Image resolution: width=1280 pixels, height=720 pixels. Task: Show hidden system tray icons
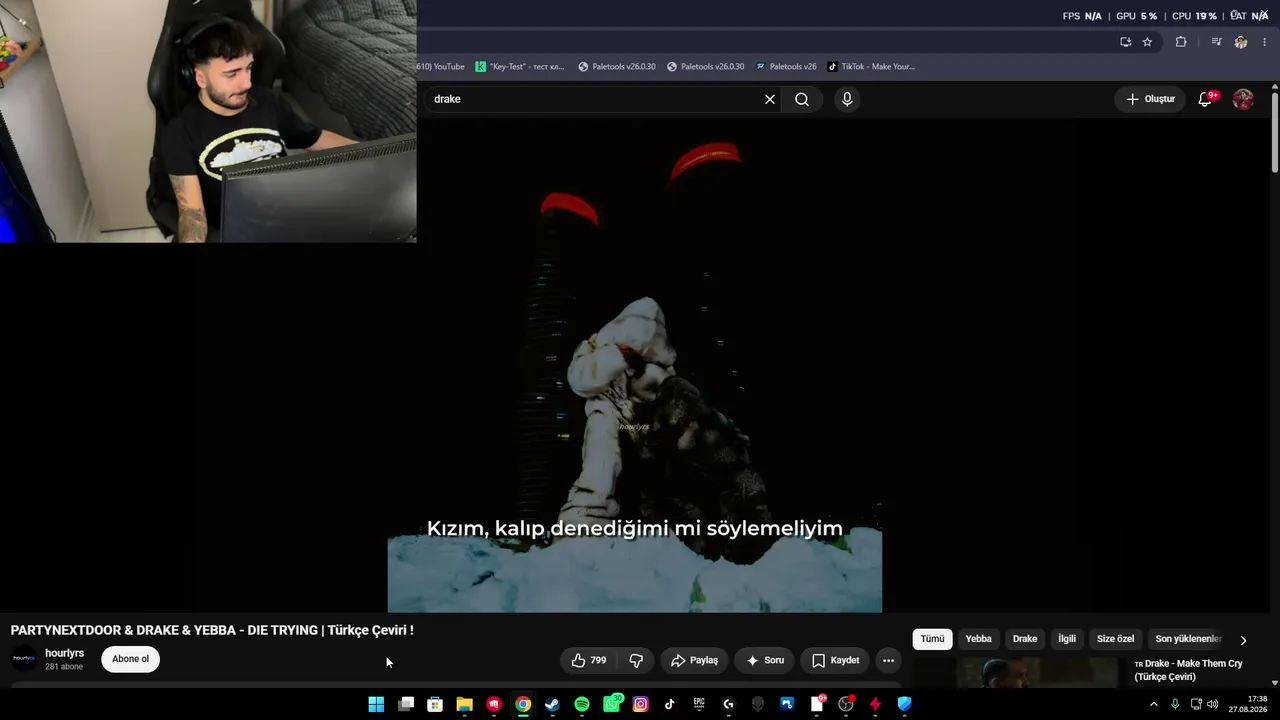(x=1154, y=704)
